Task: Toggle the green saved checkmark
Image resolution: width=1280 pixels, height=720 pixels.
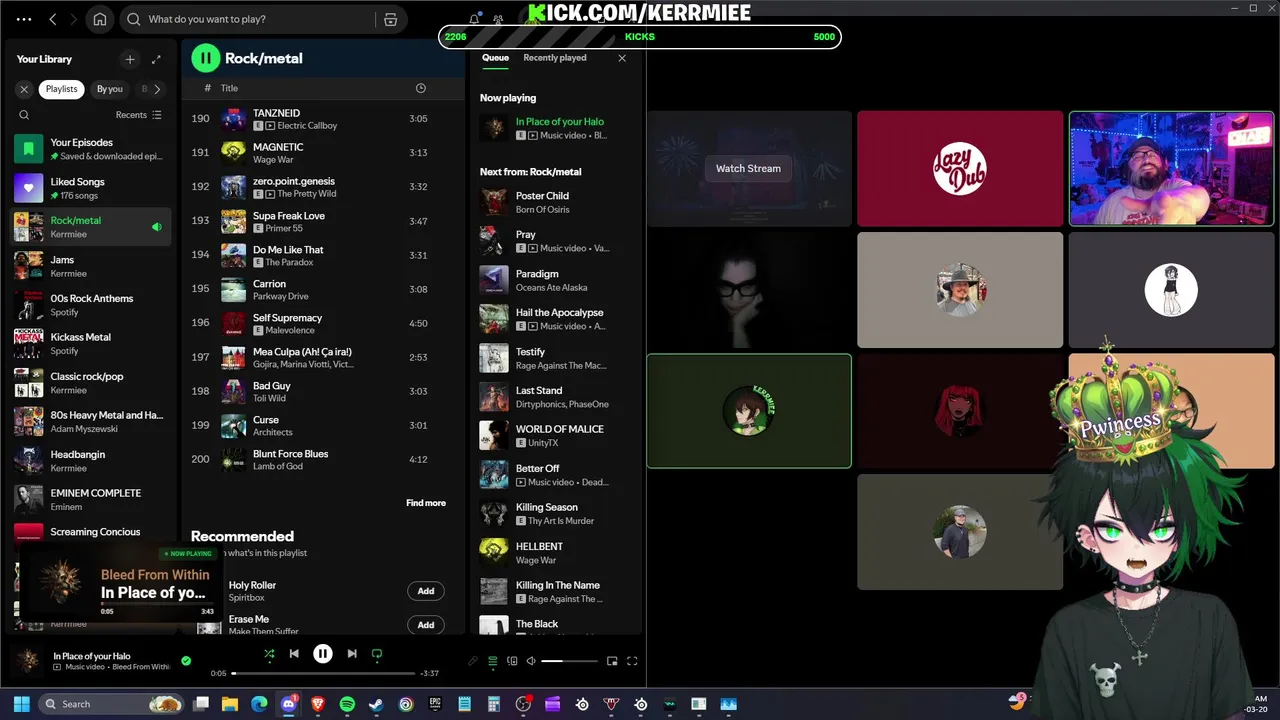Action: tap(186, 661)
